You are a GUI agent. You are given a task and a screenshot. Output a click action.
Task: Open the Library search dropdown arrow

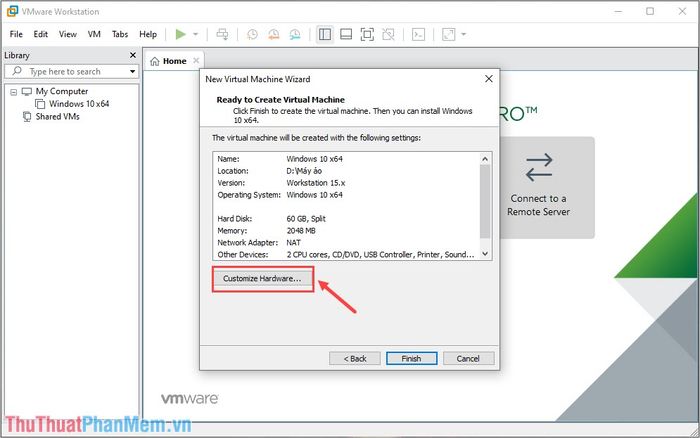coord(133,71)
